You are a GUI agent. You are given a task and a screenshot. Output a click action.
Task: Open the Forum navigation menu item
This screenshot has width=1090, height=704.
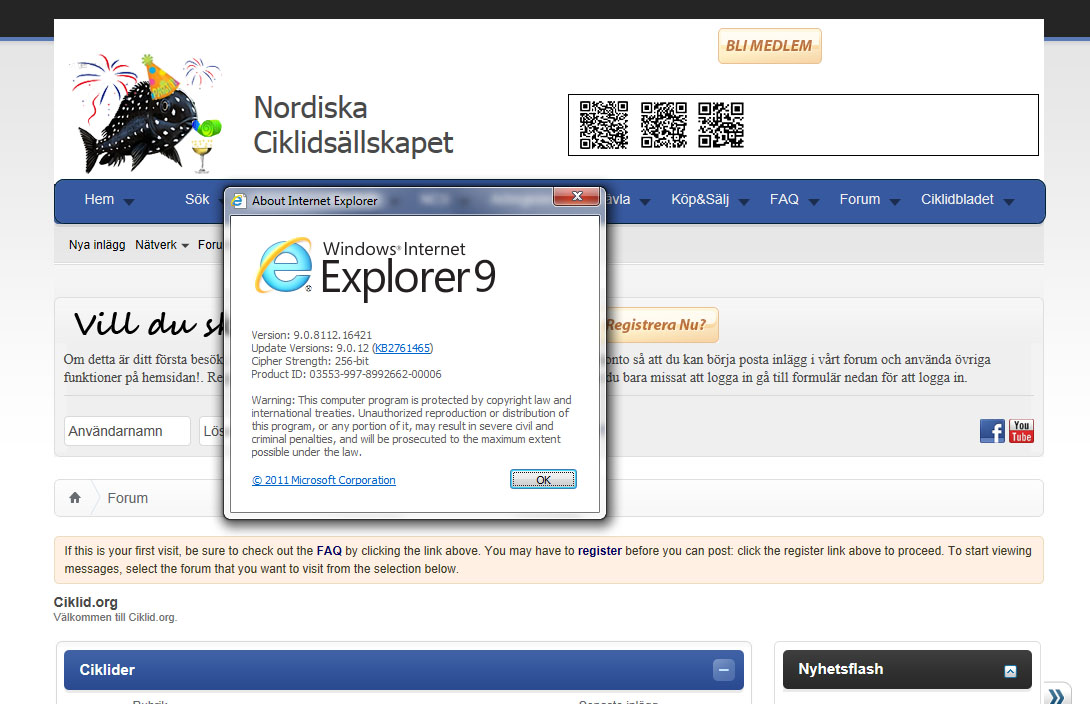(860, 199)
